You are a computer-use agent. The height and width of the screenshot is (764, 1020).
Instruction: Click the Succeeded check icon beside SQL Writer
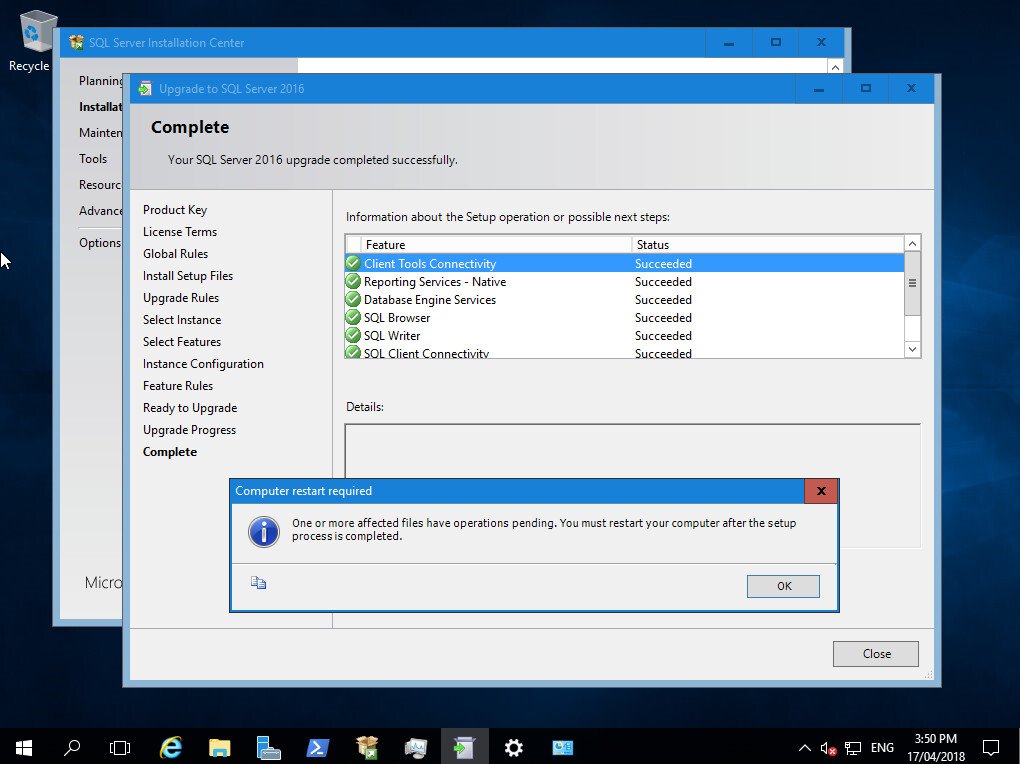point(353,336)
